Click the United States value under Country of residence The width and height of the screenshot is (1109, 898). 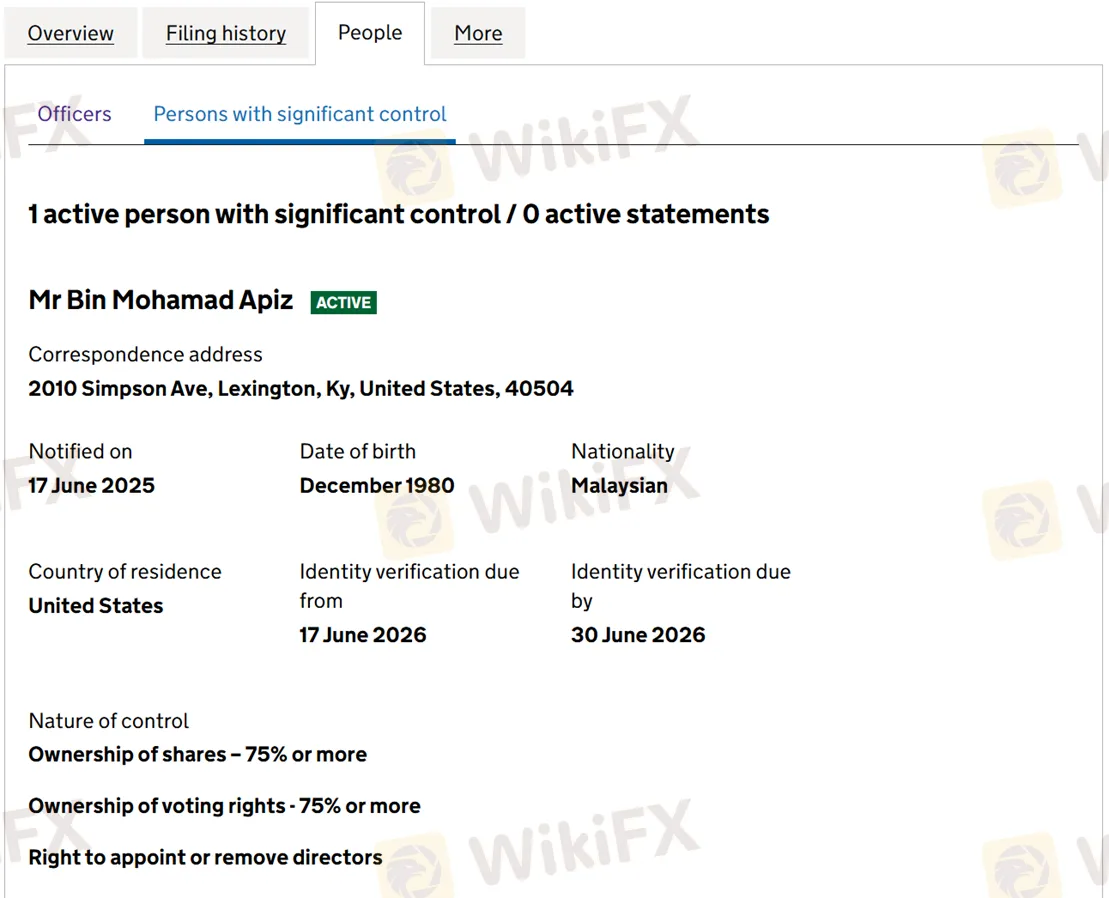coord(96,606)
